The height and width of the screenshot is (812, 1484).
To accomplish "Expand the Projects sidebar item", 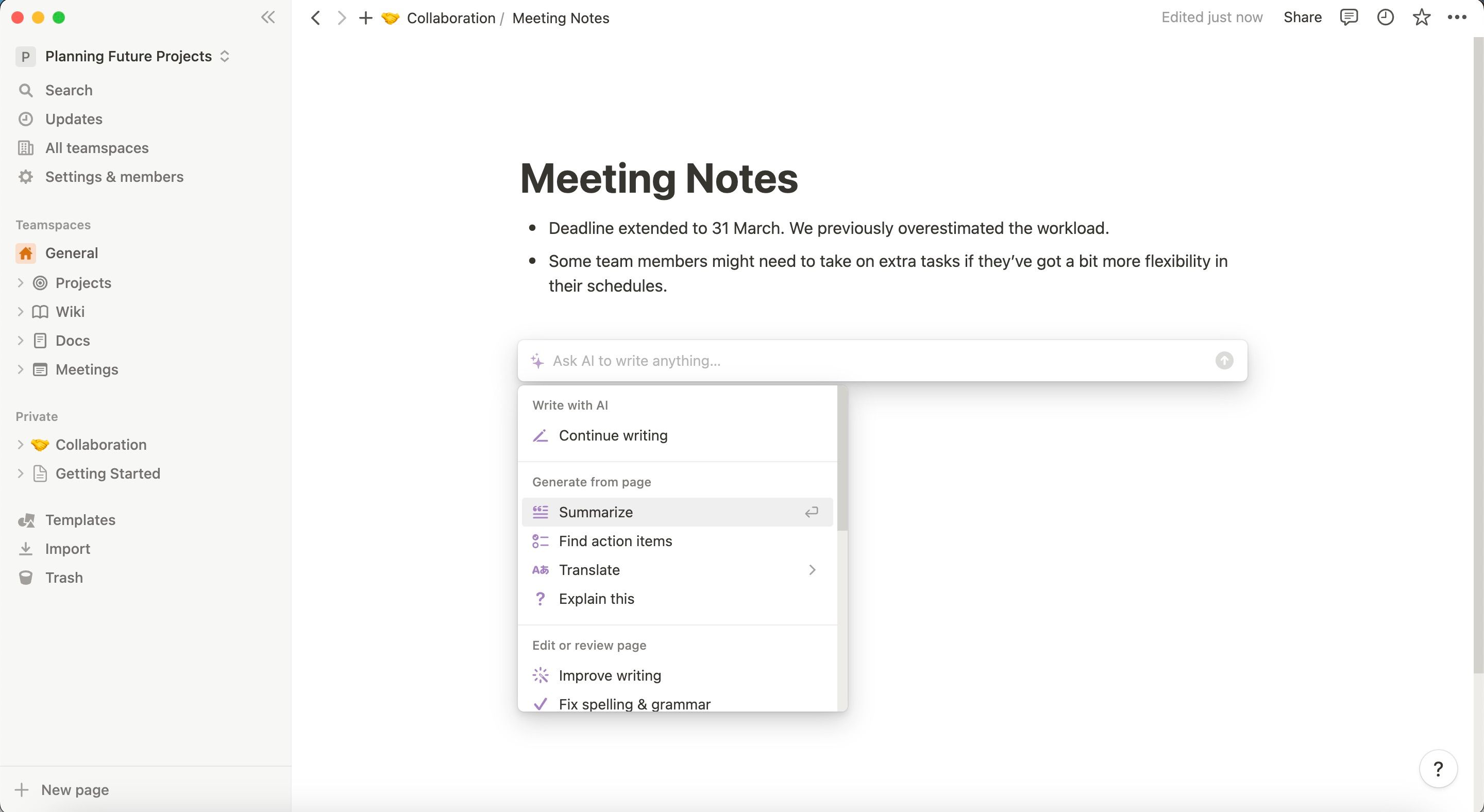I will pos(19,282).
